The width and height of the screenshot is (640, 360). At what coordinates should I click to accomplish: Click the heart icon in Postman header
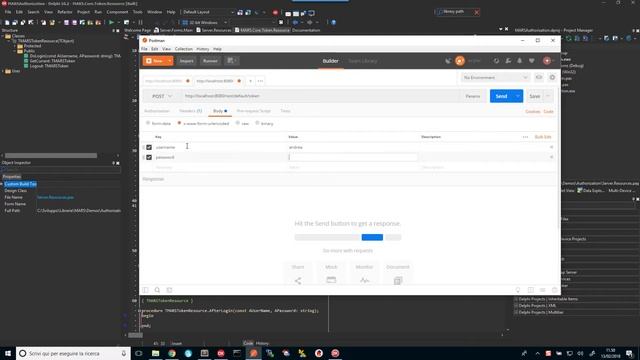click(531, 61)
